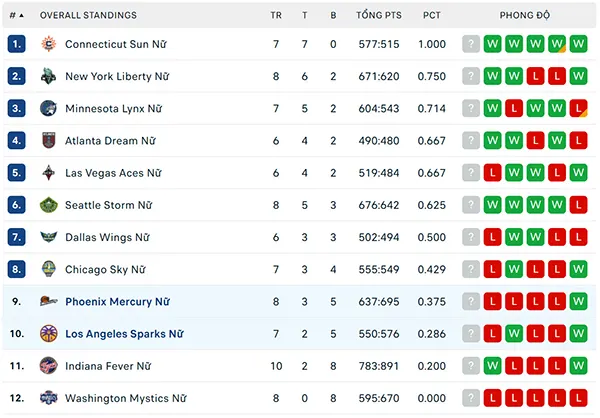Click the Las Vegas Aces team logo
The image size is (600, 418).
[x=49, y=173]
